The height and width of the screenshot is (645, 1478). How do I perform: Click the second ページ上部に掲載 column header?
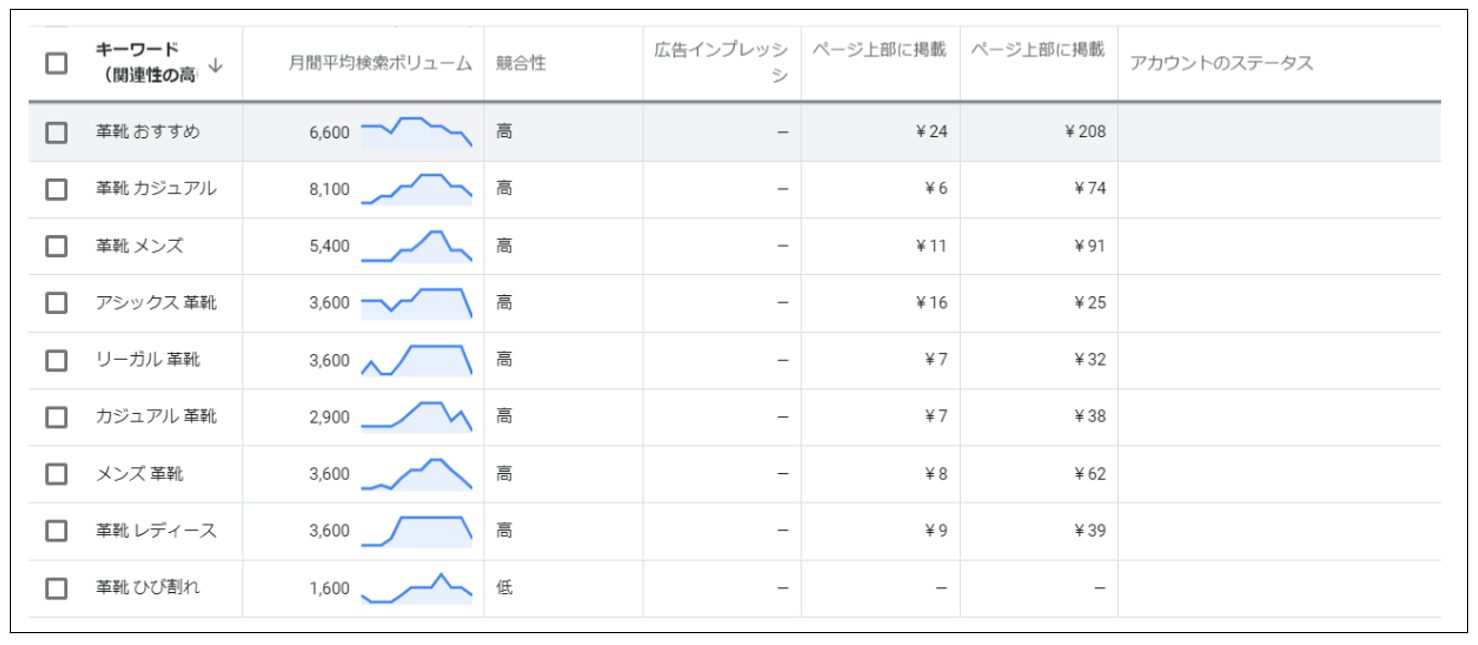pos(1038,50)
